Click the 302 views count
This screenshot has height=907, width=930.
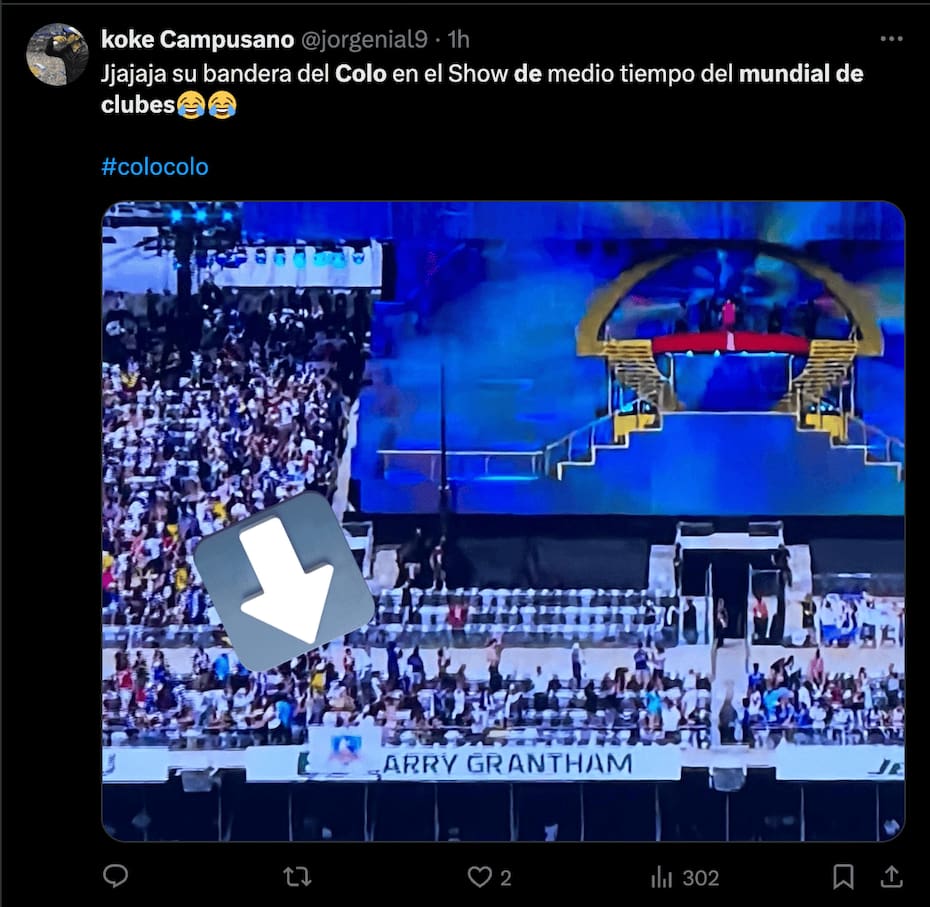coord(700,878)
